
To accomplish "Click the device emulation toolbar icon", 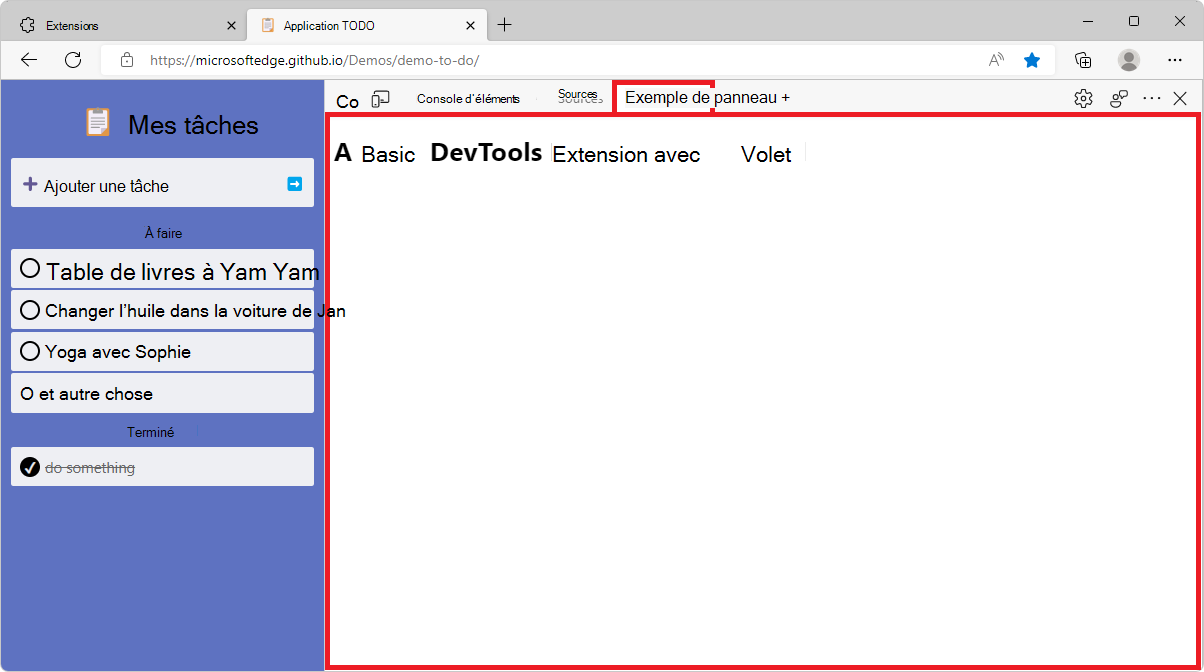I will click(380, 98).
